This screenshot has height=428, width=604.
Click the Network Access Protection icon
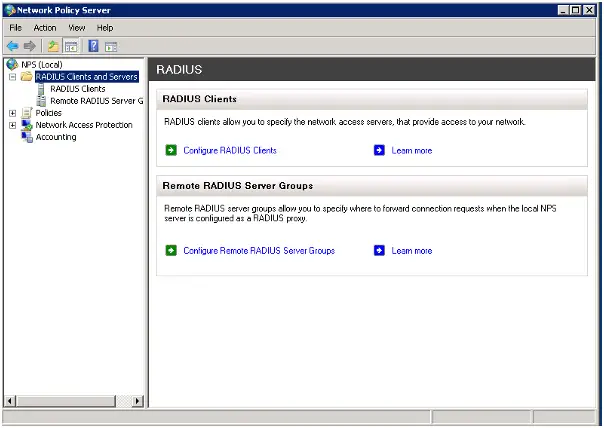tap(27, 125)
